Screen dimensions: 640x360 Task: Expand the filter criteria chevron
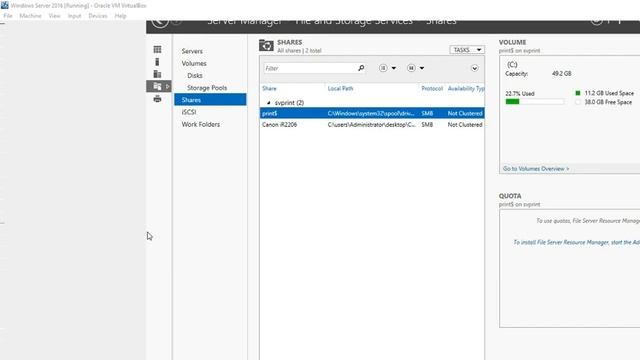point(474,68)
